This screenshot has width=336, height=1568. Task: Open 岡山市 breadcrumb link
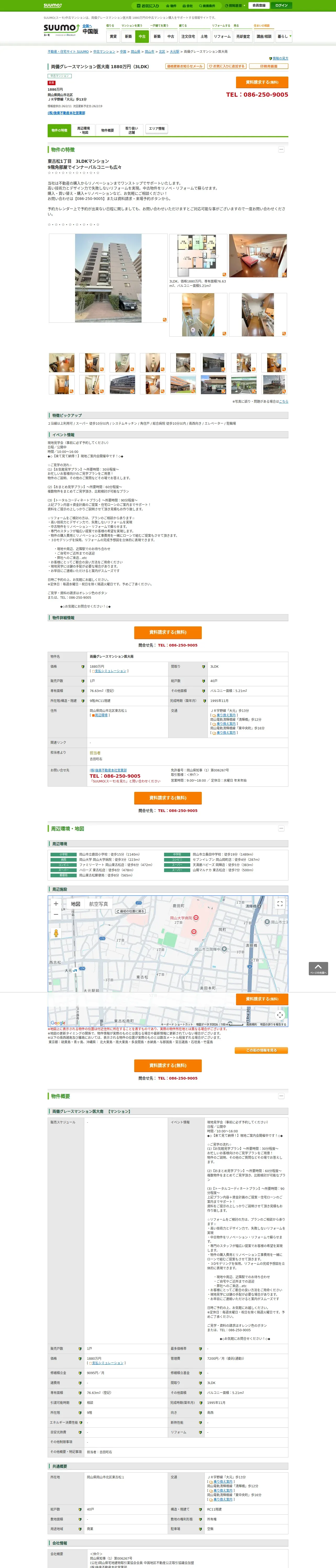click(149, 52)
